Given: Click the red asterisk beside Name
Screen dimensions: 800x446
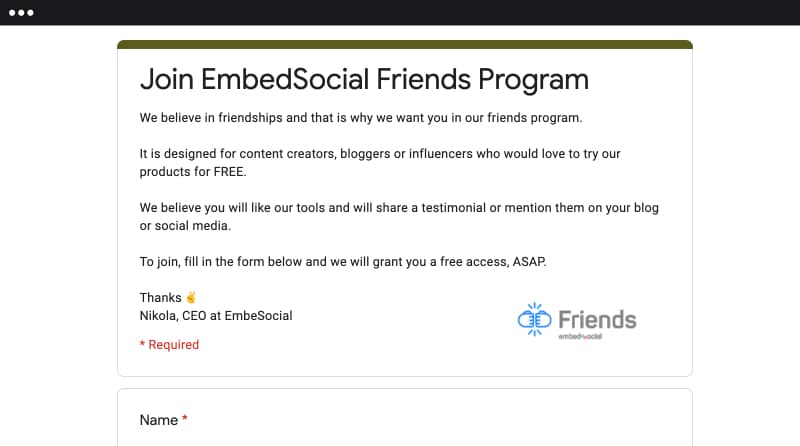Looking at the screenshot, I should tap(185, 418).
